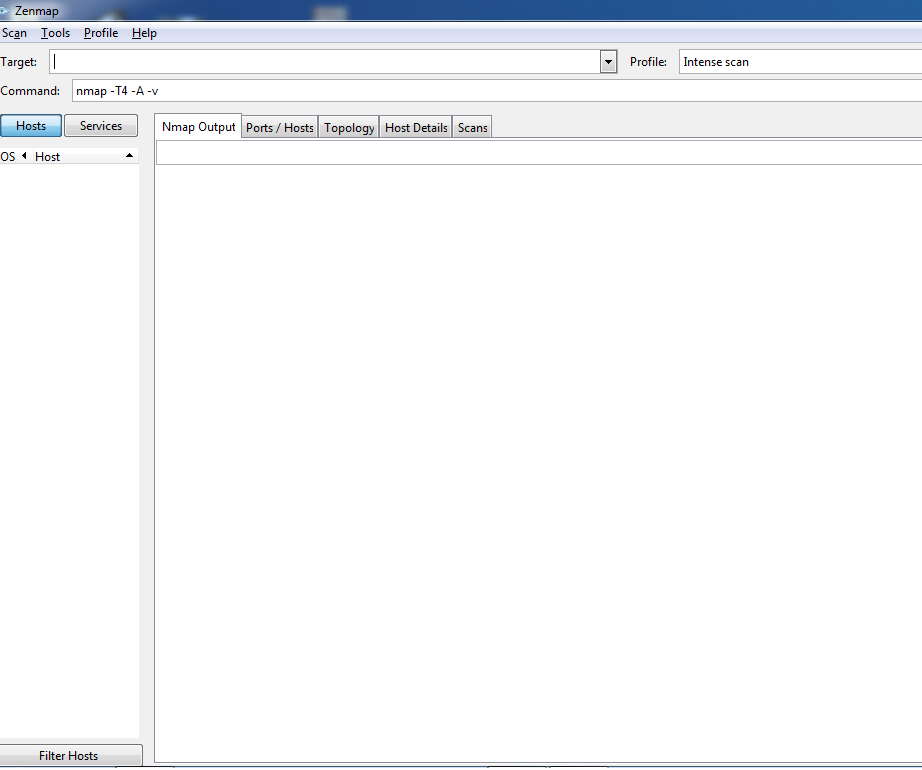Click the scan output selector box
The width and height of the screenshot is (922, 770).
(539, 154)
